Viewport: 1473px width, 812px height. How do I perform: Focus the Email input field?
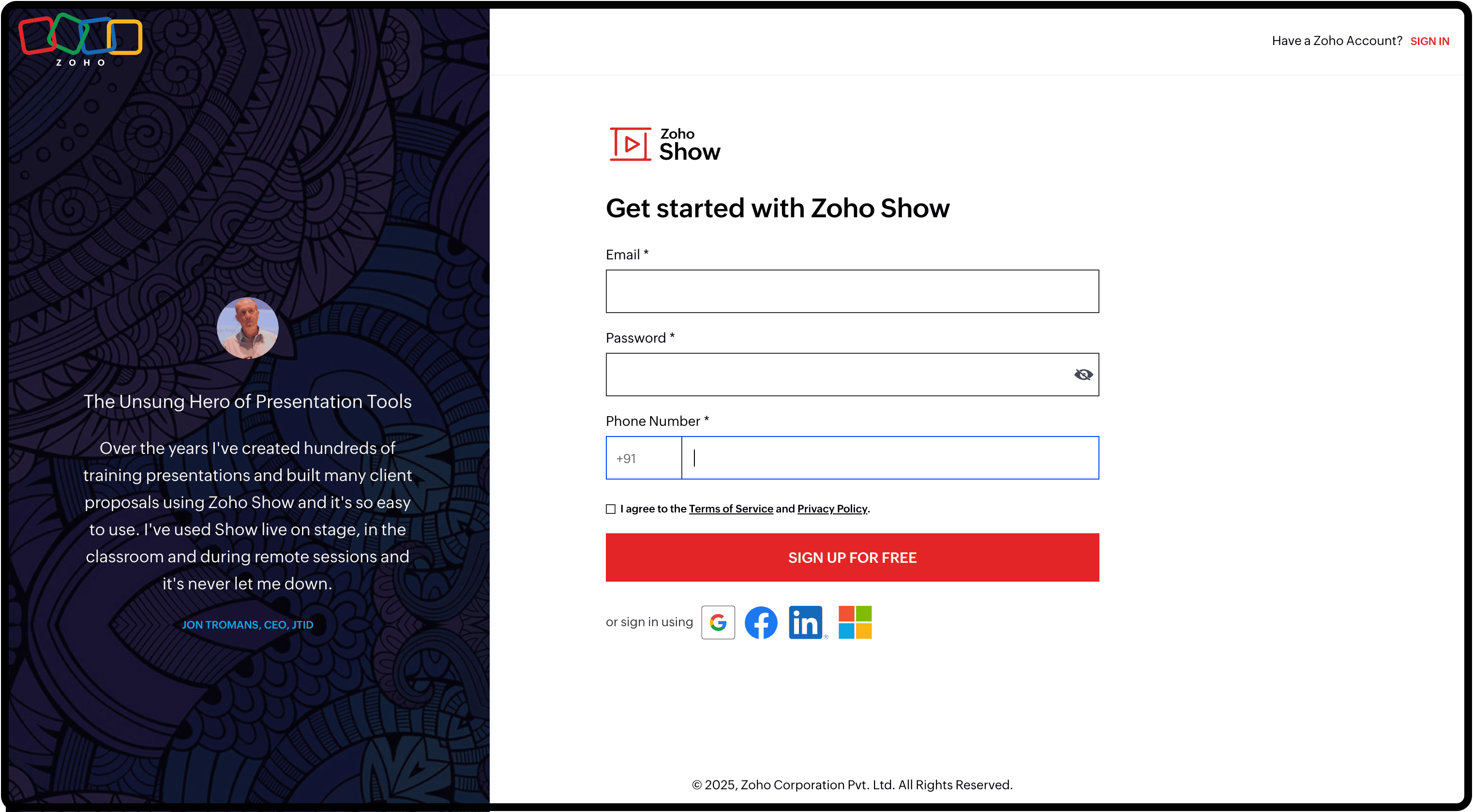pyautogui.click(x=852, y=291)
